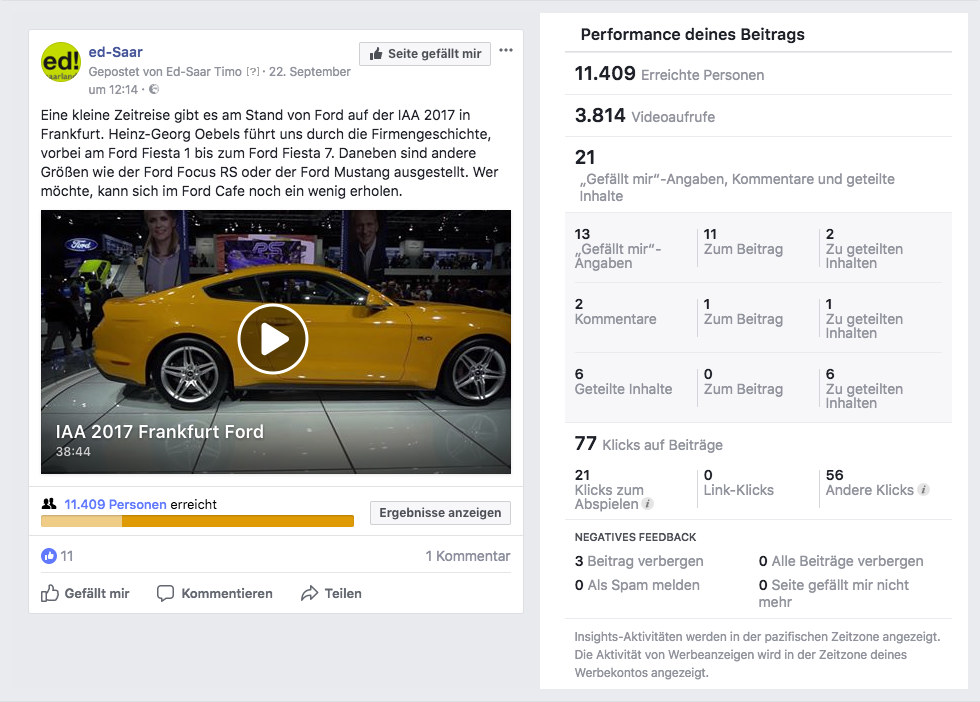
Task: Open the 1 Kommentar link
Action: pyautogui.click(x=468, y=556)
